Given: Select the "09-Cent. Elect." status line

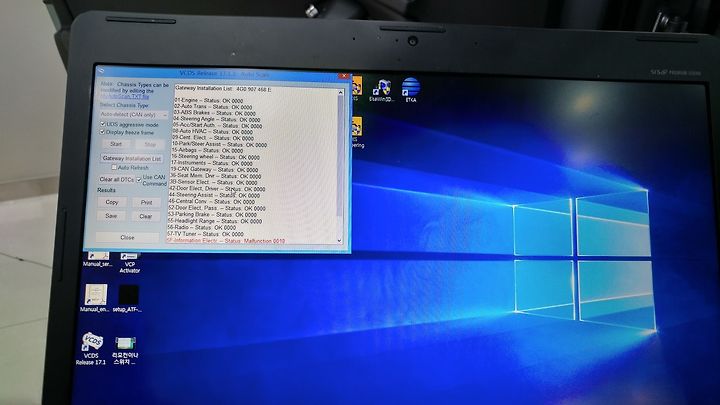Looking at the screenshot, I should coord(213,138).
